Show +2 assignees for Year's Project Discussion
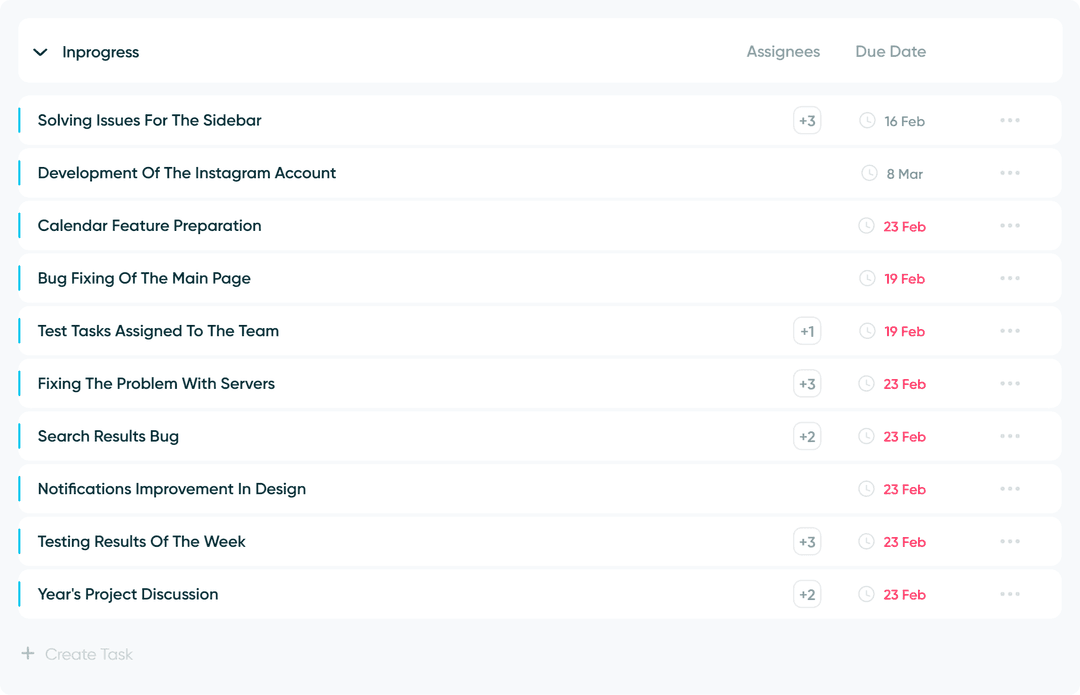The width and height of the screenshot is (1080, 695). point(807,594)
